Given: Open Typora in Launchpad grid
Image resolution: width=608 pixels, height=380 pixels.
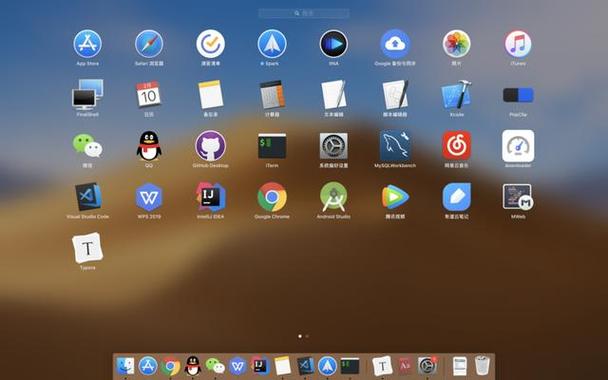Looking at the screenshot, I should point(88,248).
